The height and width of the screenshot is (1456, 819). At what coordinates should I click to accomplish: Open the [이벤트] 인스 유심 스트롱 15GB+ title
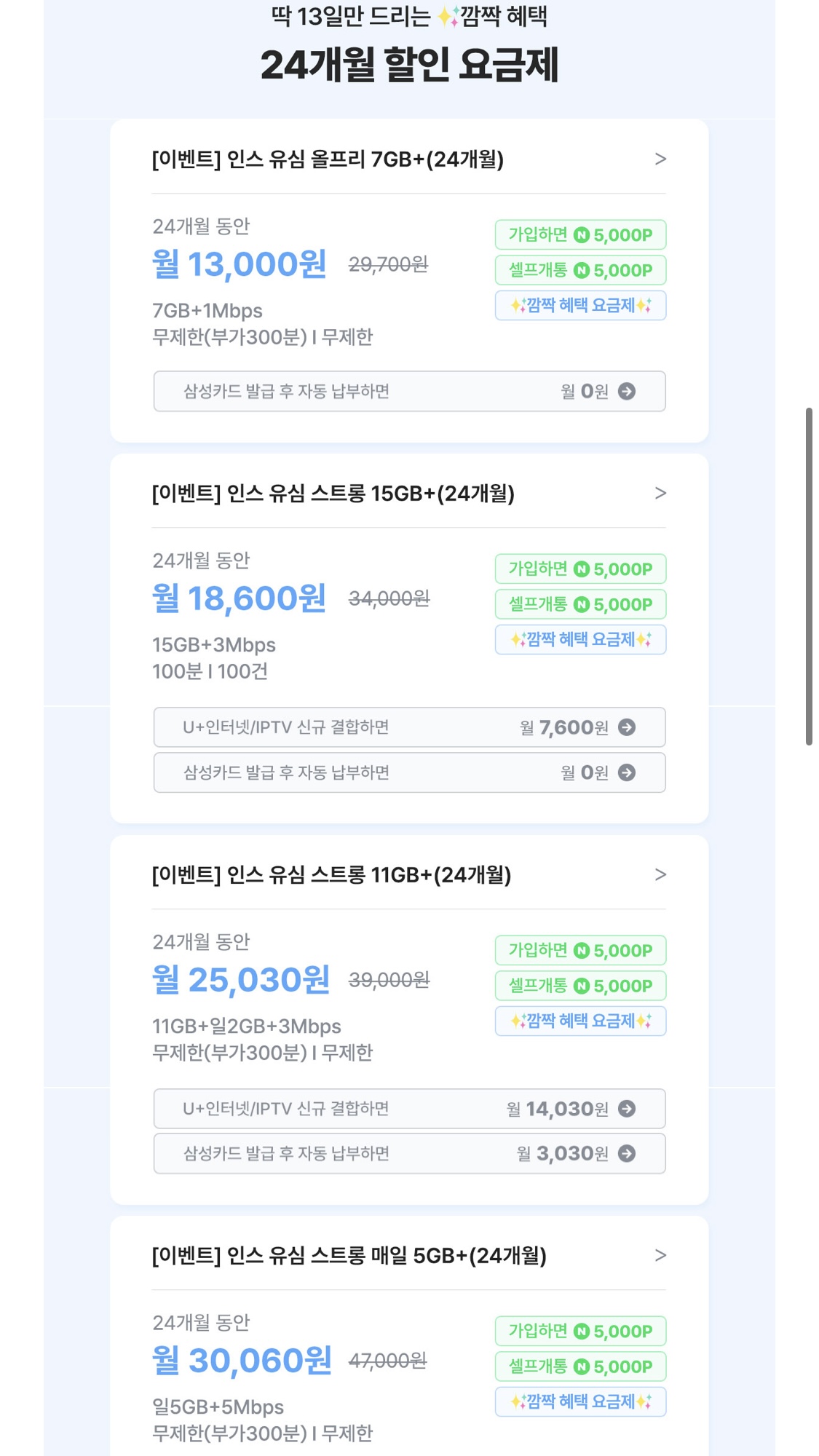[333, 494]
